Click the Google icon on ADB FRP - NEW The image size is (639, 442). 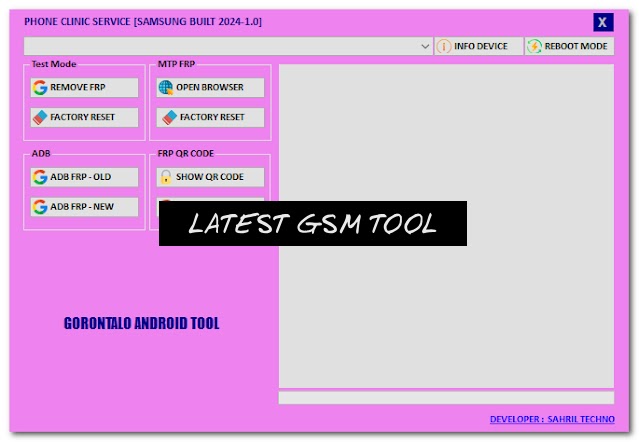pos(40,207)
